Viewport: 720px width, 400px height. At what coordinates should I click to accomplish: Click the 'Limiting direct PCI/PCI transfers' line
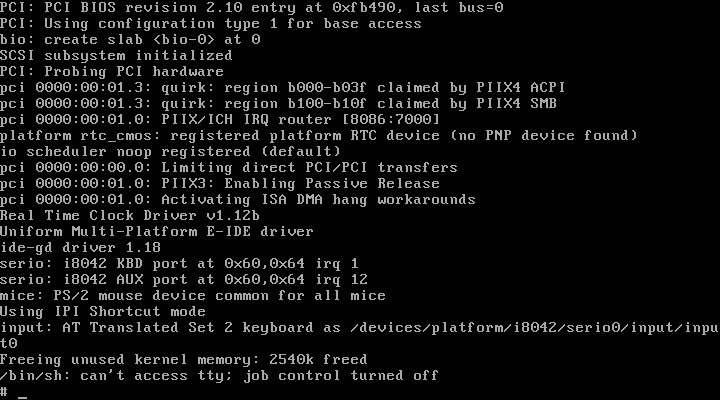[228, 167]
